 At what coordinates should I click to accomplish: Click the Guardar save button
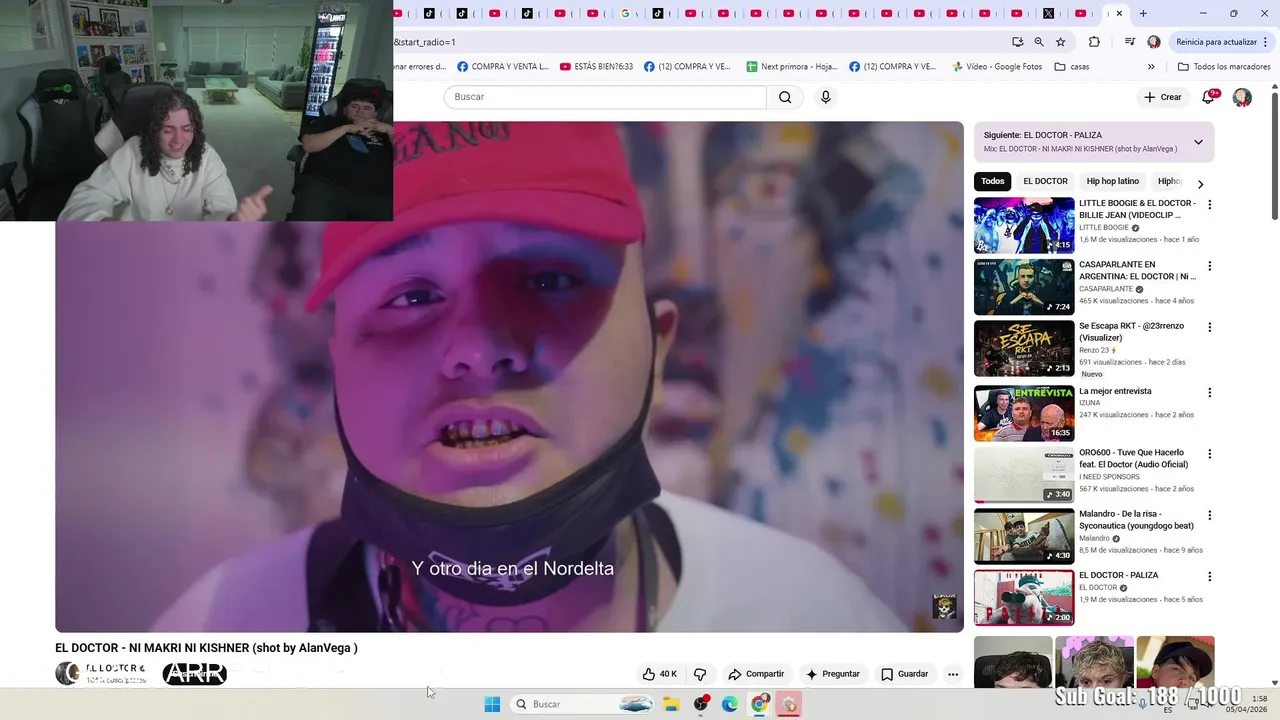click(905, 674)
